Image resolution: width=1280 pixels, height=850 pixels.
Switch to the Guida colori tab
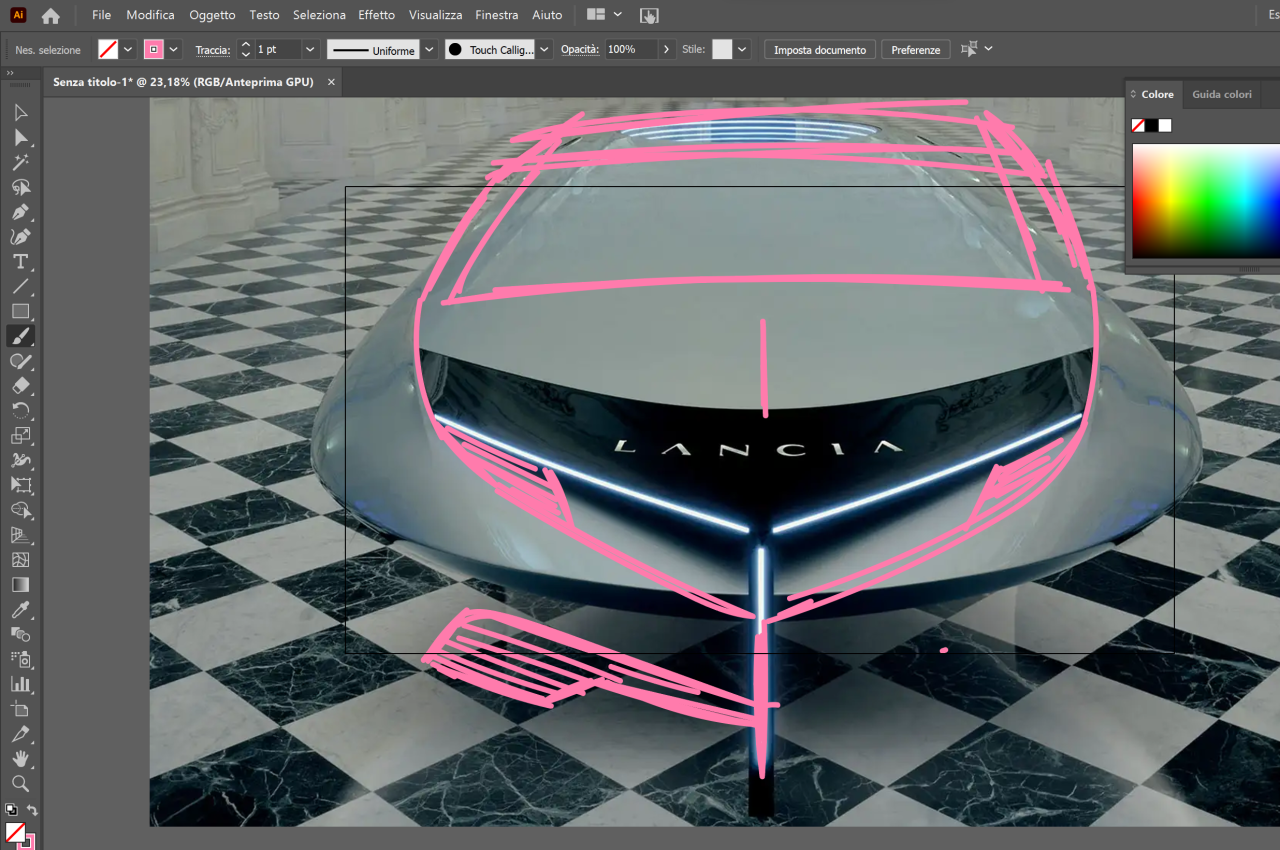(x=1221, y=94)
